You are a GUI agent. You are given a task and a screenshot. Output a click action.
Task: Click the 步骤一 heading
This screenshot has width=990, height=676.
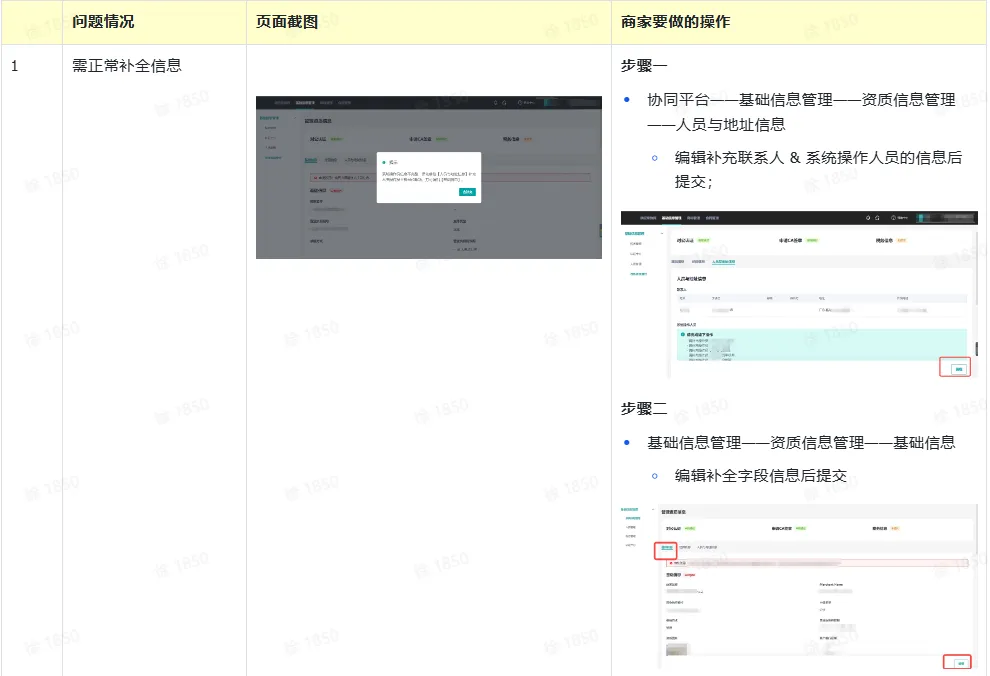(x=643, y=66)
